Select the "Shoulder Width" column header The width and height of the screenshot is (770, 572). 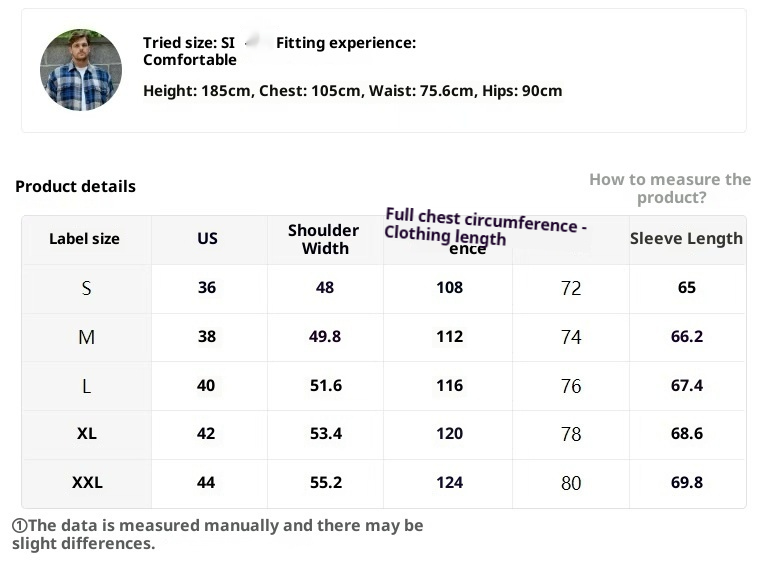tap(324, 239)
